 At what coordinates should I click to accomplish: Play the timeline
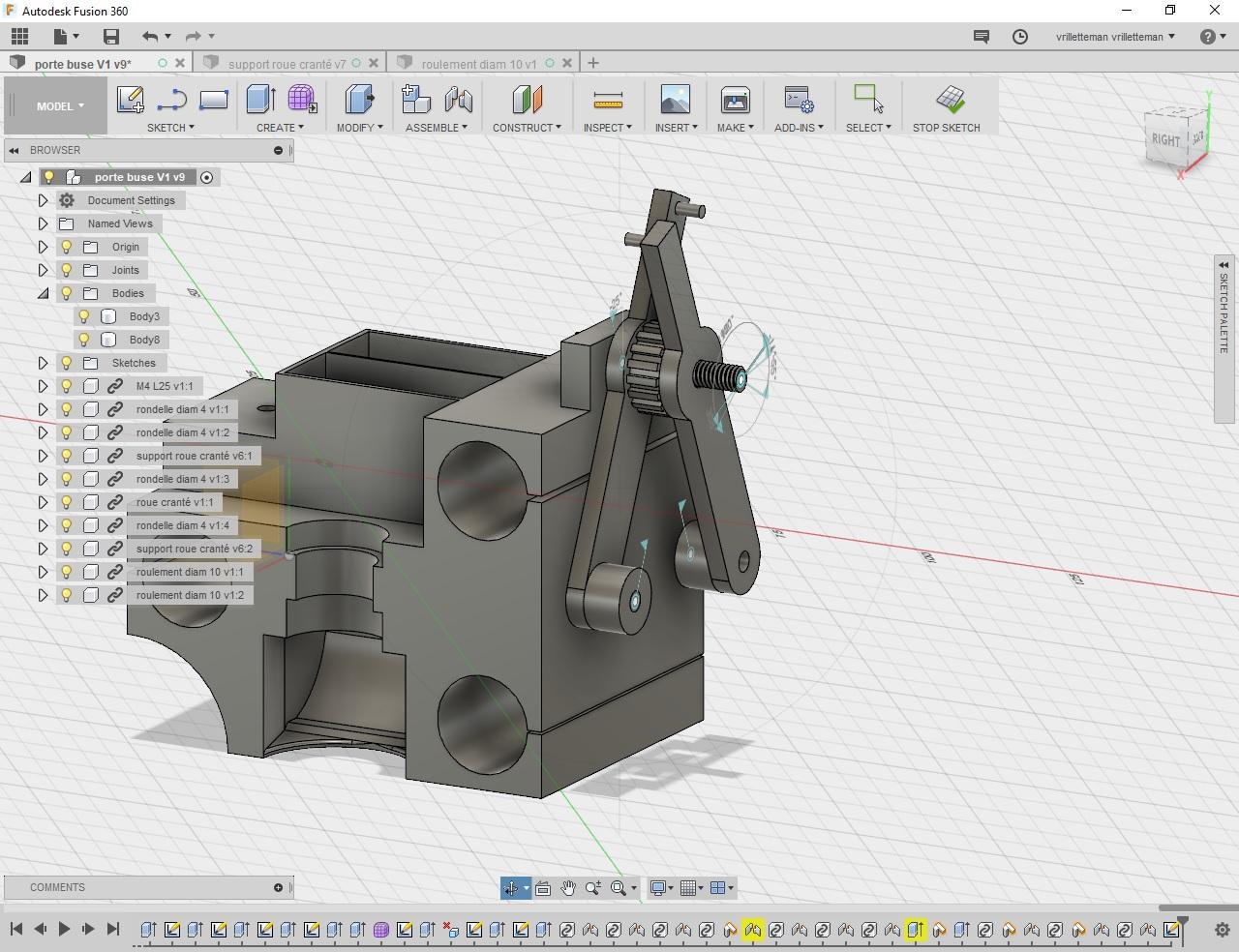pyautogui.click(x=64, y=929)
